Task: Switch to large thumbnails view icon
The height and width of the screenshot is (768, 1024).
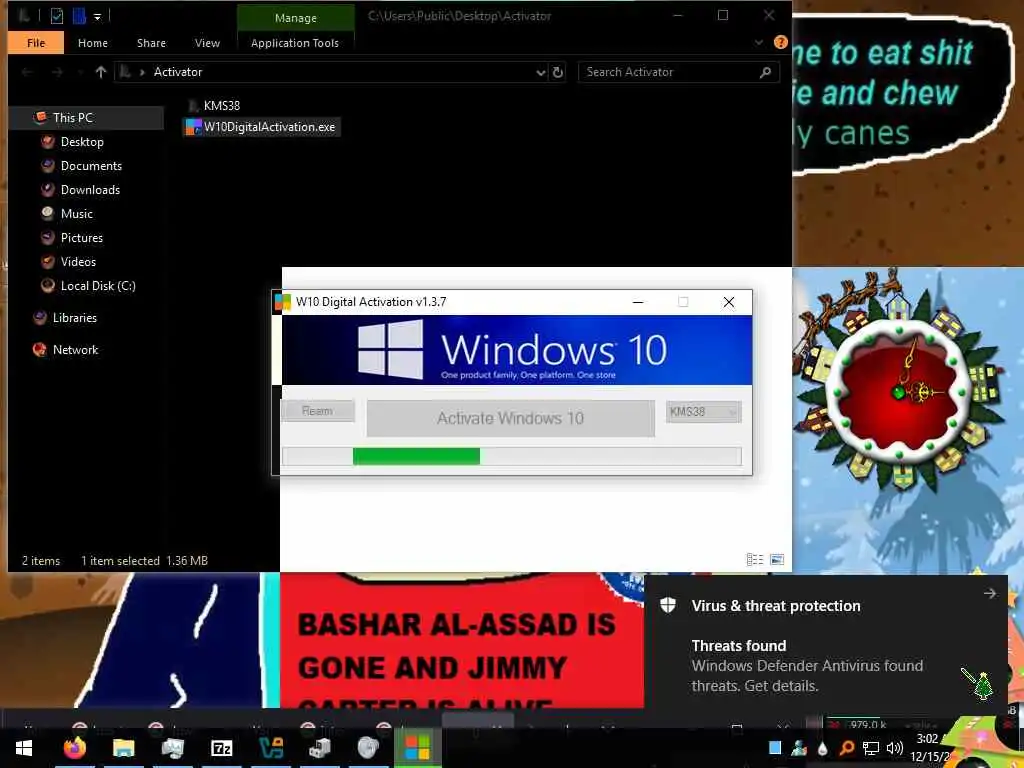Action: pos(776,560)
